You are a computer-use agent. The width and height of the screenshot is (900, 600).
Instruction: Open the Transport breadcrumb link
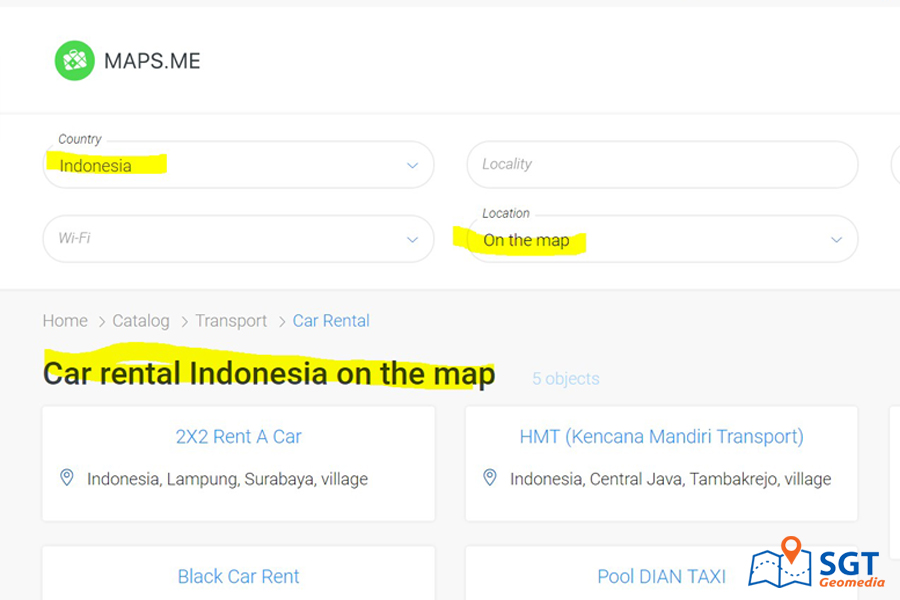click(x=231, y=320)
